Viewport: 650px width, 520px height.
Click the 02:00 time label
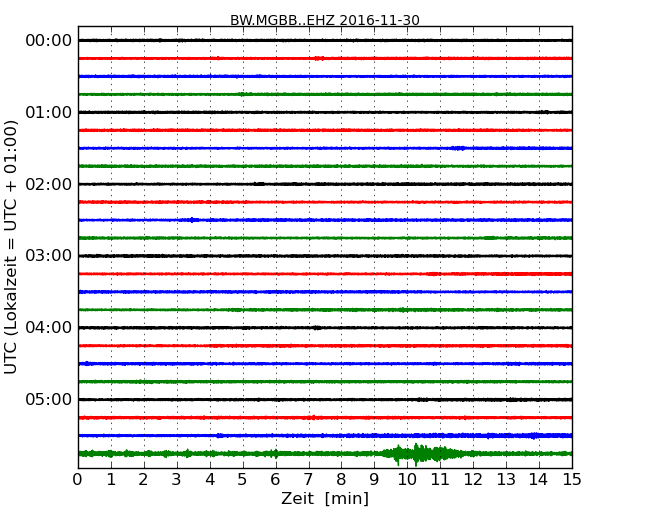click(x=49, y=184)
